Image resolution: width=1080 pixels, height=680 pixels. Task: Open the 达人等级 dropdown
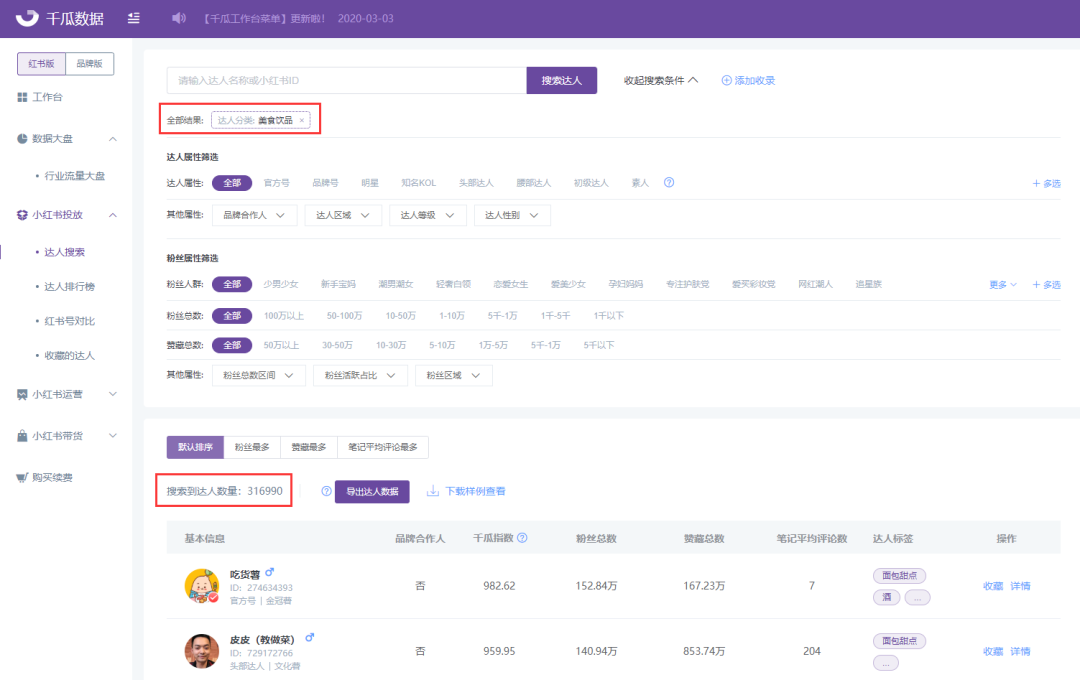click(428, 216)
